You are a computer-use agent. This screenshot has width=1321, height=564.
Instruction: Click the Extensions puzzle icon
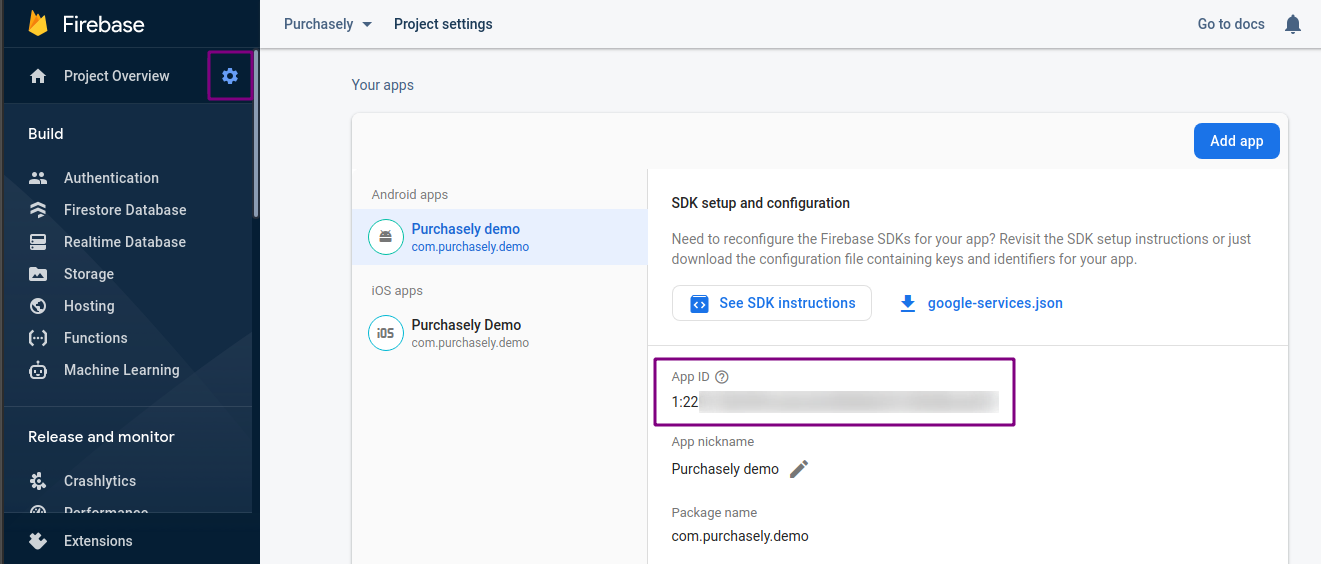pyautogui.click(x=38, y=541)
